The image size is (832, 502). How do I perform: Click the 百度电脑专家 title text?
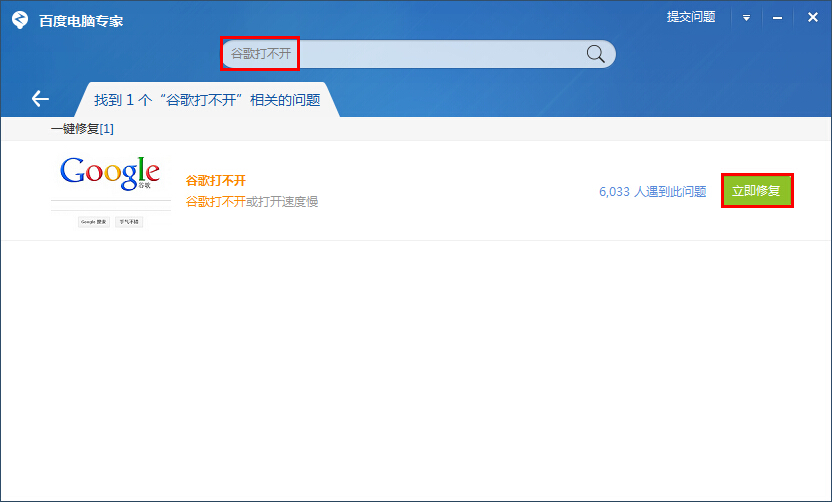click(81, 21)
